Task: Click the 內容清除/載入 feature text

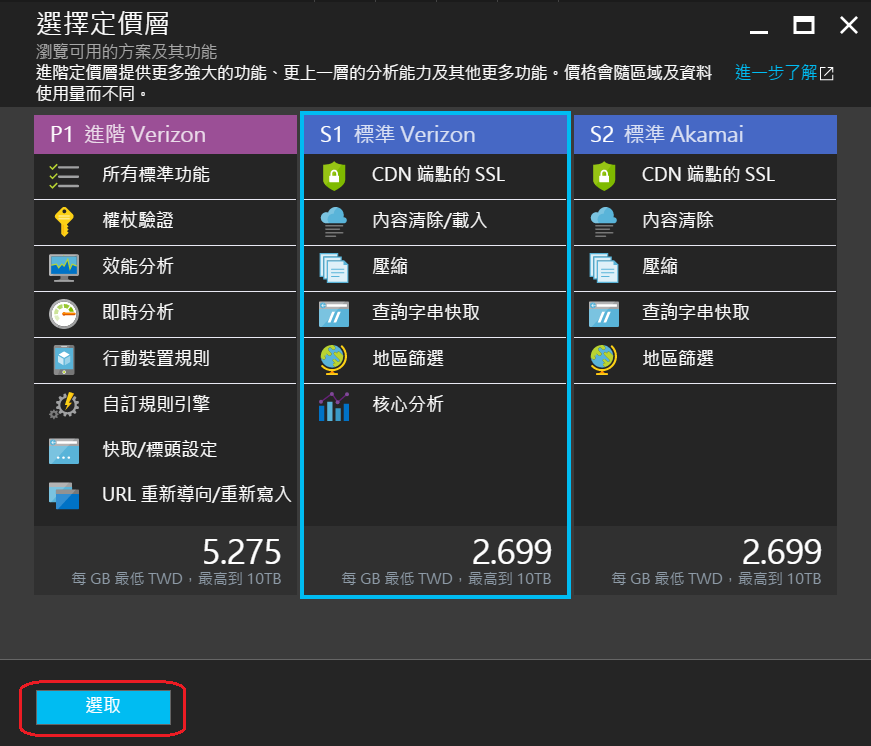Action: point(429,221)
